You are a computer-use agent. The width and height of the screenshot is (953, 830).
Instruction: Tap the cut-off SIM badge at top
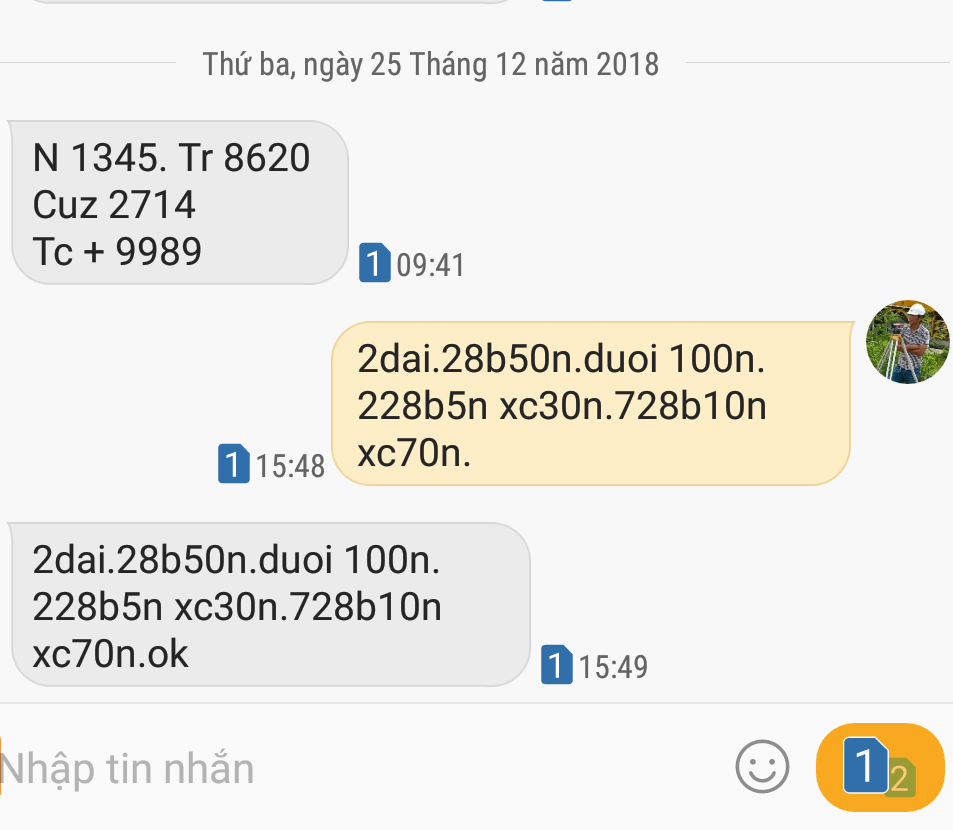(557, 1)
